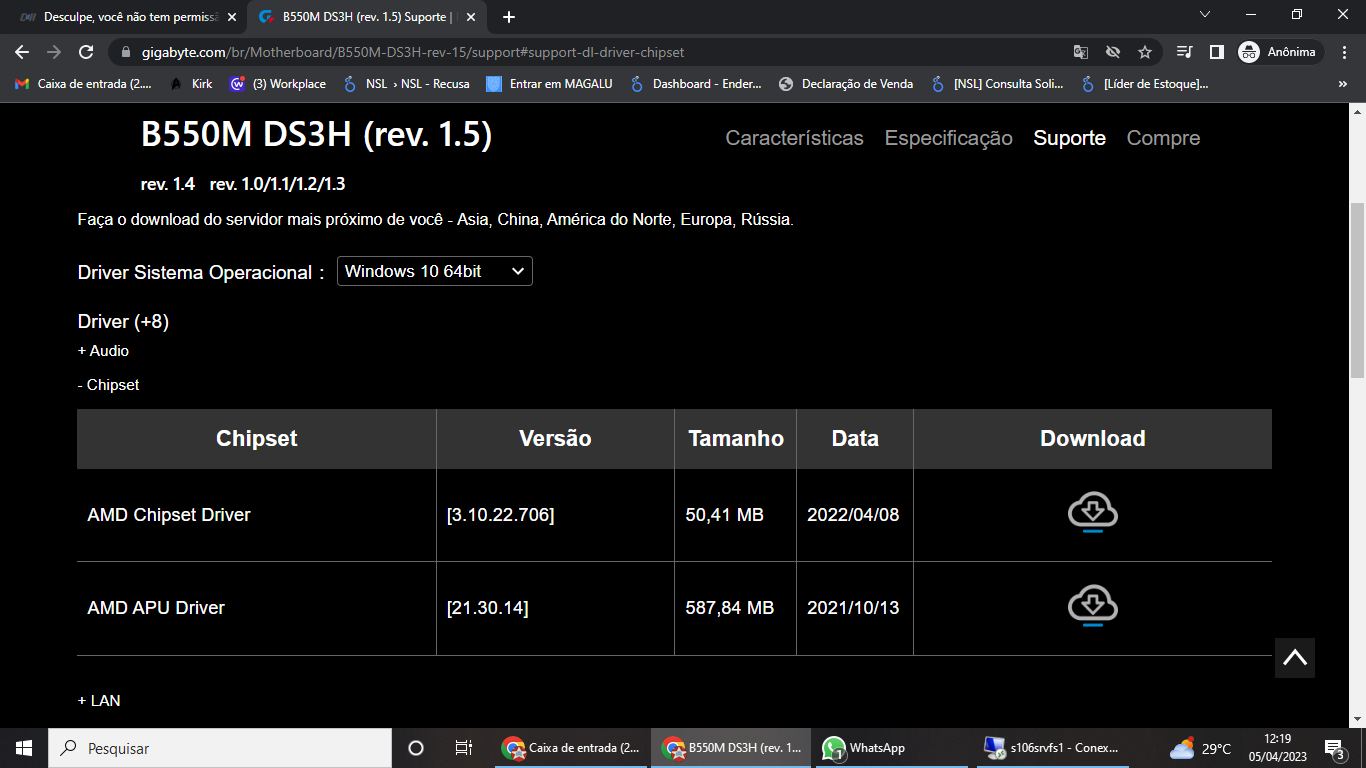Click version text [21.30.14]
Viewport: 1366px width, 768px height.
pyautogui.click(x=487, y=608)
